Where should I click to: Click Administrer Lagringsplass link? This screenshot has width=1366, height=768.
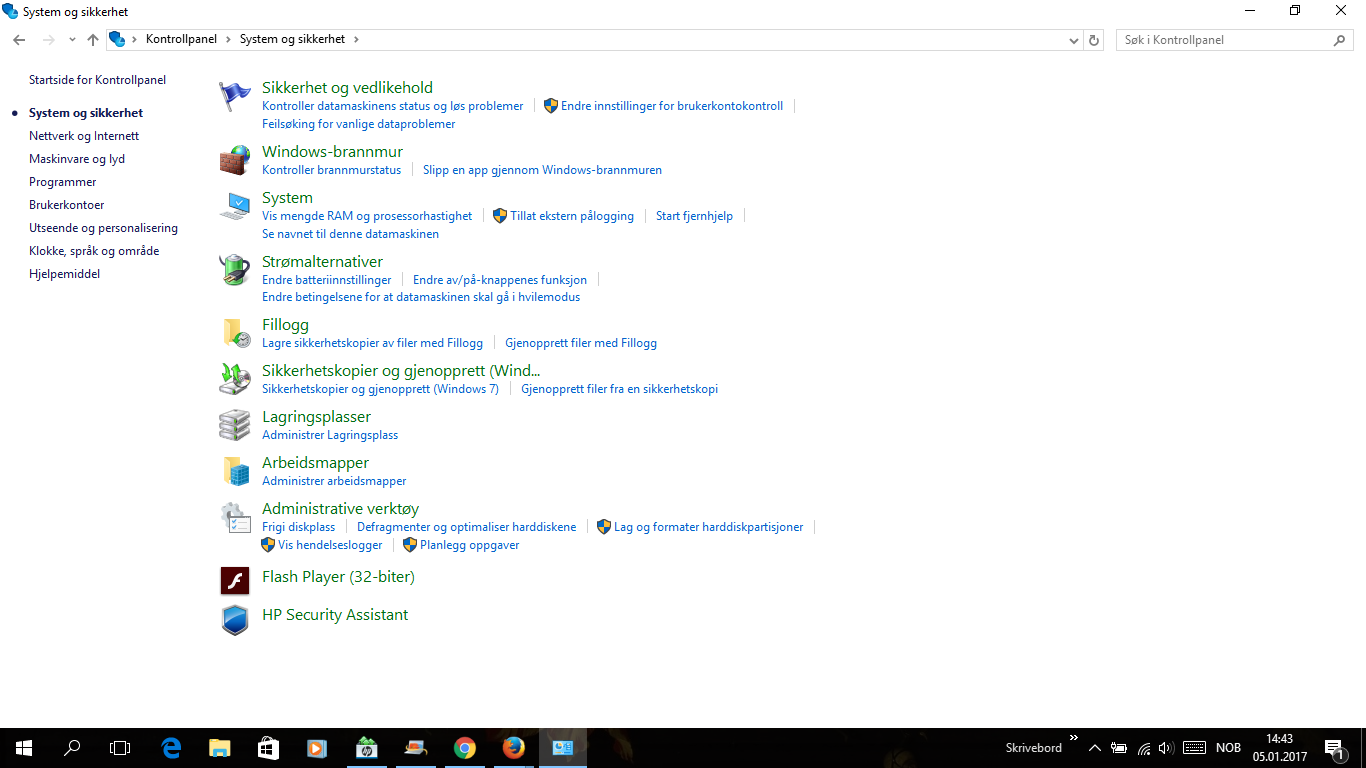coord(330,435)
